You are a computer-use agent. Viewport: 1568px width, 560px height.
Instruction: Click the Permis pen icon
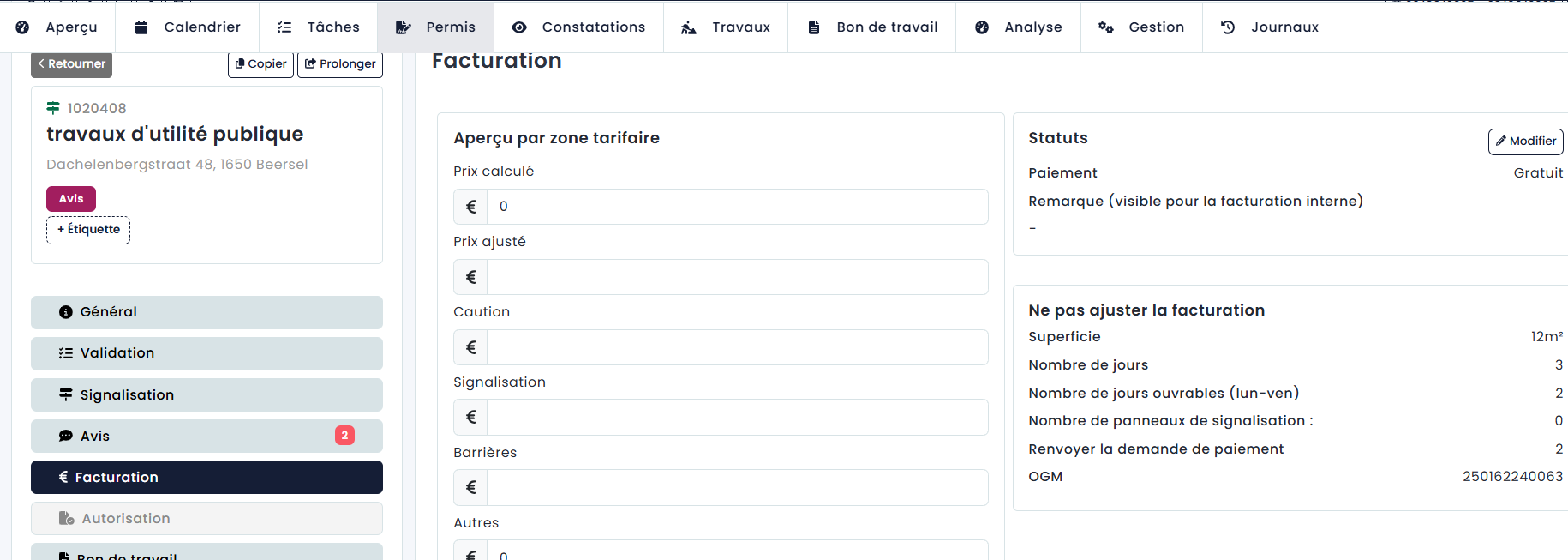pyautogui.click(x=403, y=27)
